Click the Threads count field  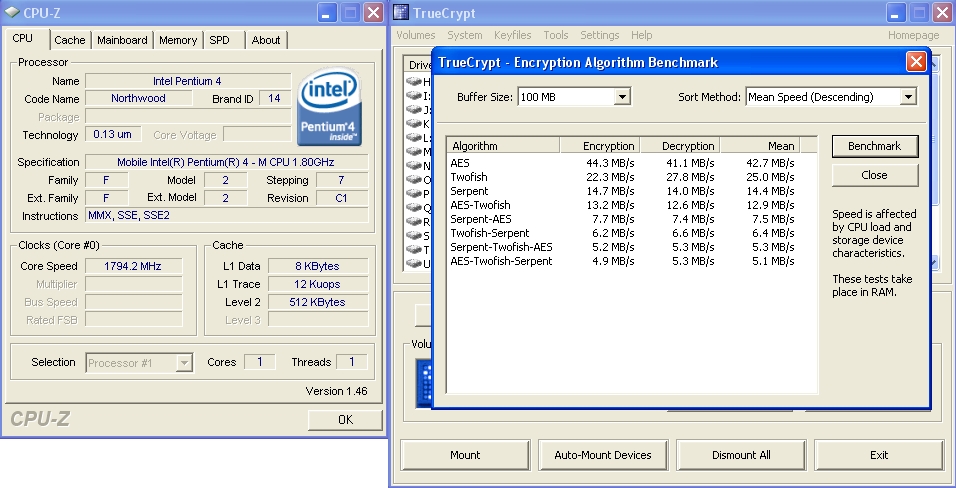[x=352, y=362]
